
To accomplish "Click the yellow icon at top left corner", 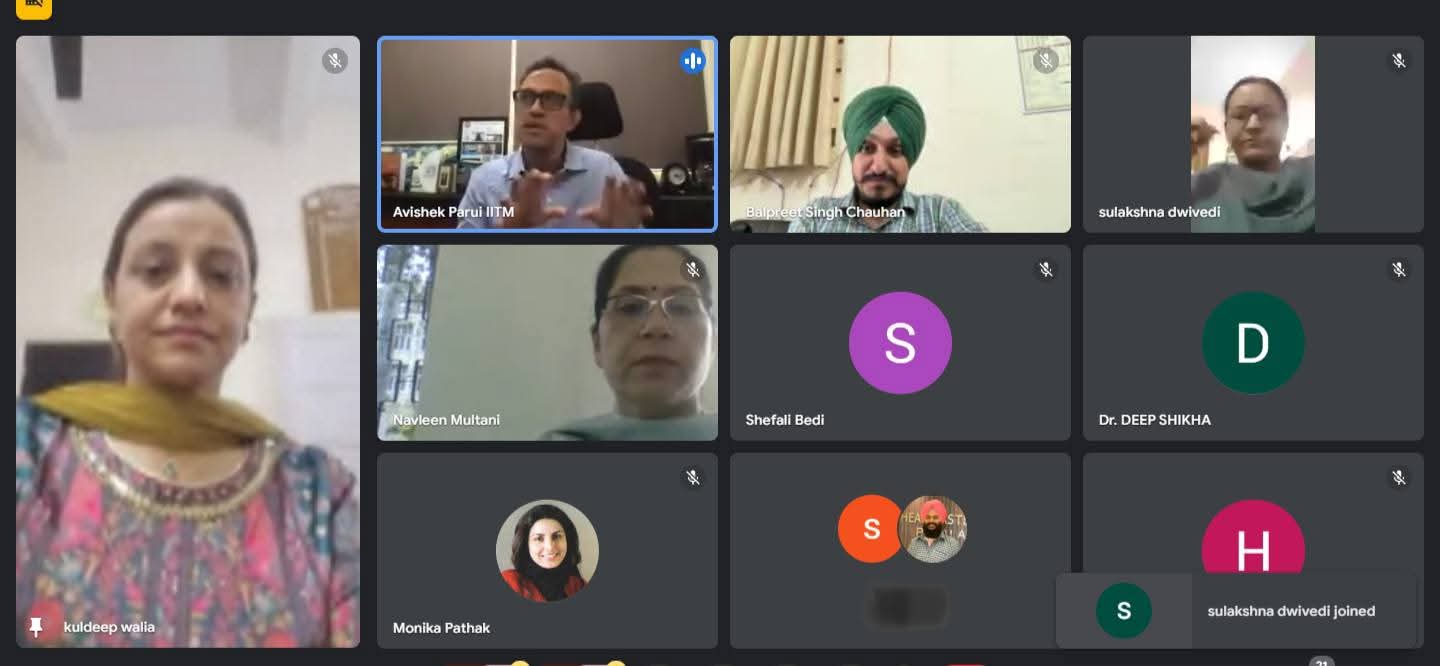I will [x=34, y=5].
